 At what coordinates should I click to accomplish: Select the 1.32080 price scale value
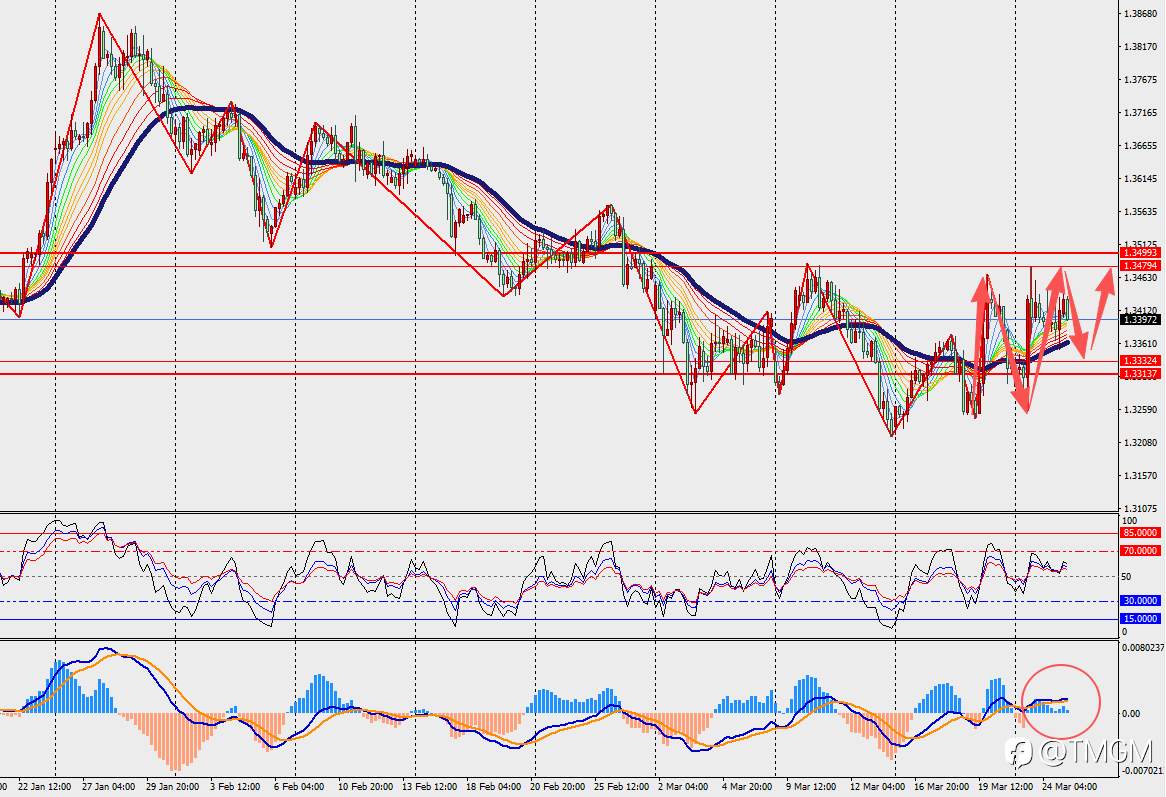point(1140,442)
